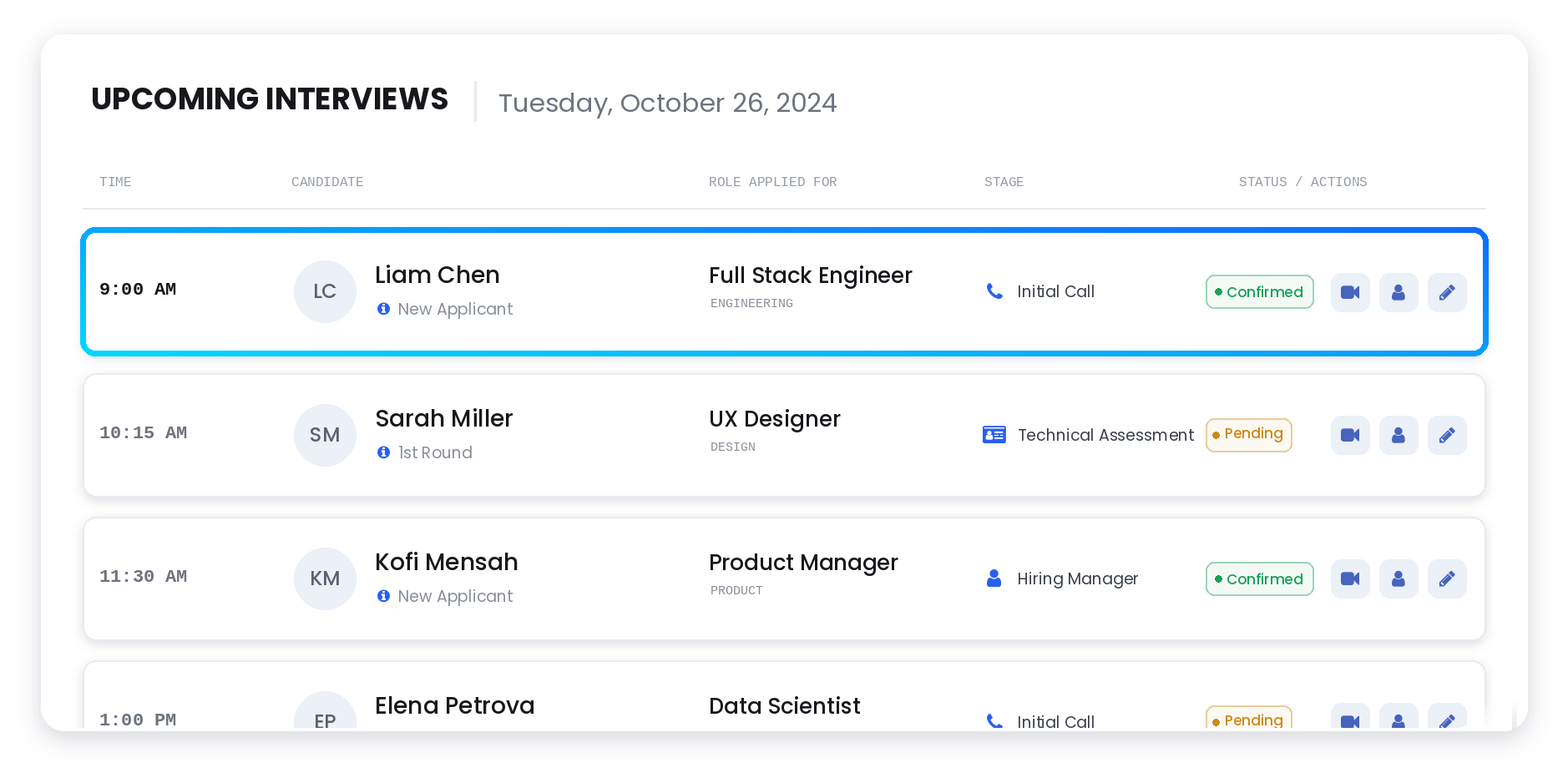Image resolution: width=1568 pixels, height=778 pixels.
Task: Click the CANDIDATE column header
Action: tap(327, 182)
